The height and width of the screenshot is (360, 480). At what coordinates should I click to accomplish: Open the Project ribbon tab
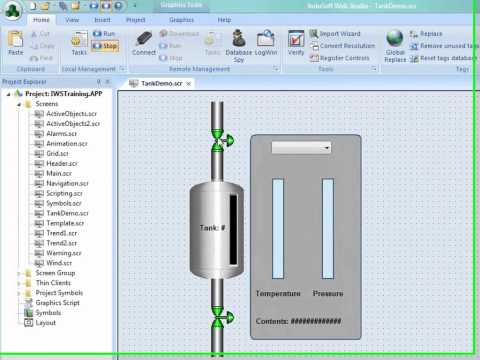136,20
